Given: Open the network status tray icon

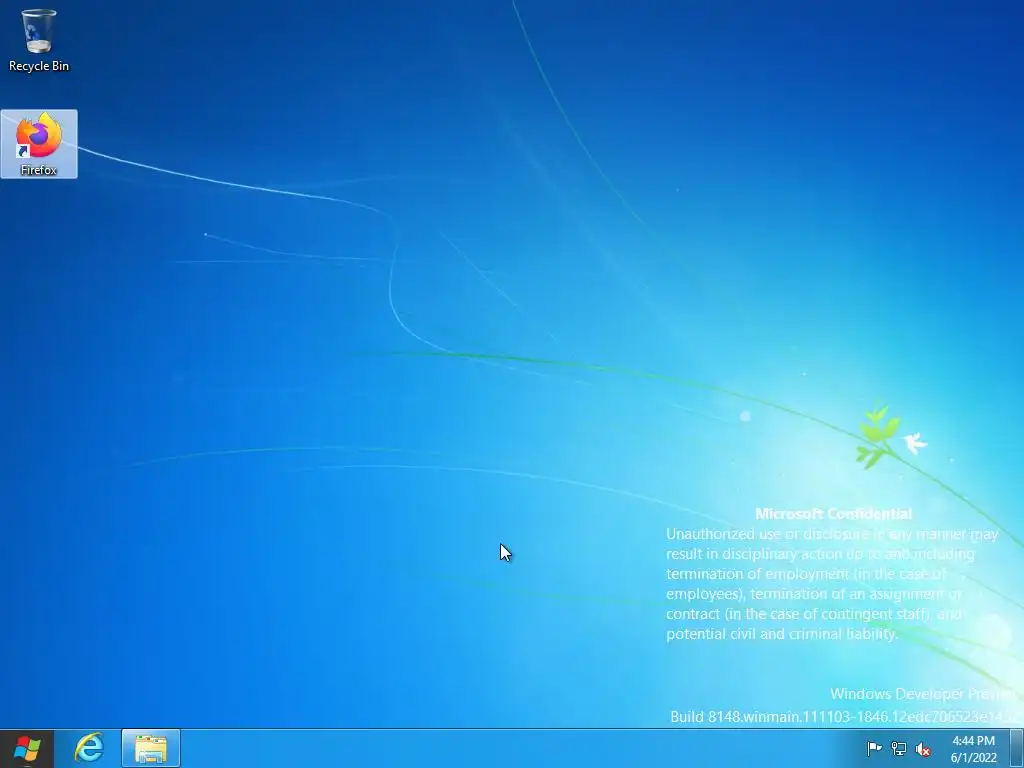Looking at the screenshot, I should [899, 749].
